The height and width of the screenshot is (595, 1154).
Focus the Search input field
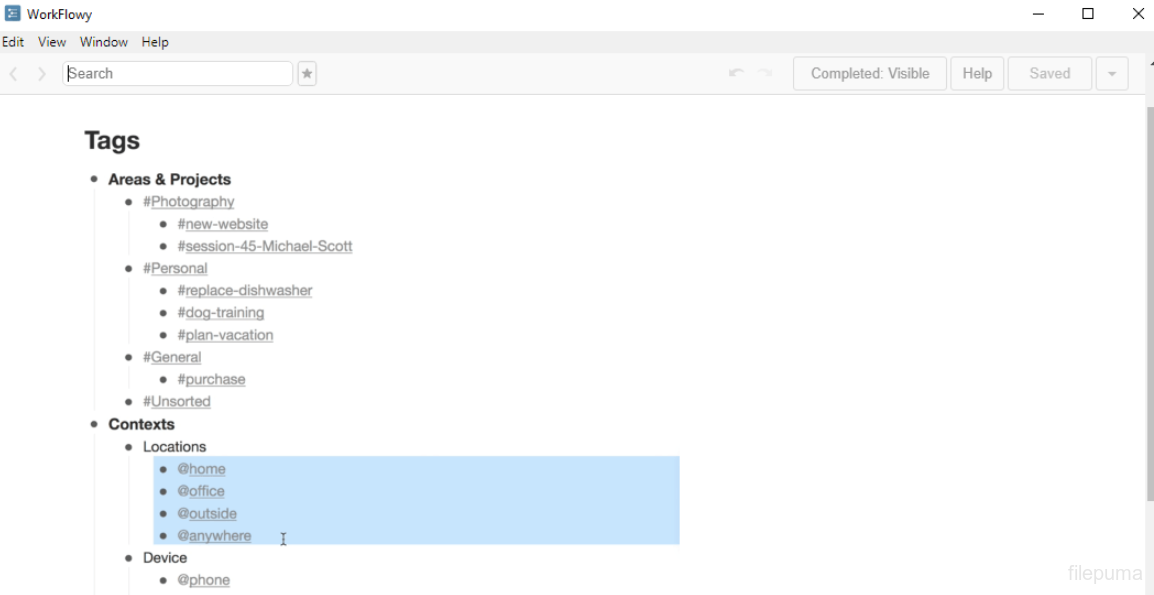(x=178, y=74)
